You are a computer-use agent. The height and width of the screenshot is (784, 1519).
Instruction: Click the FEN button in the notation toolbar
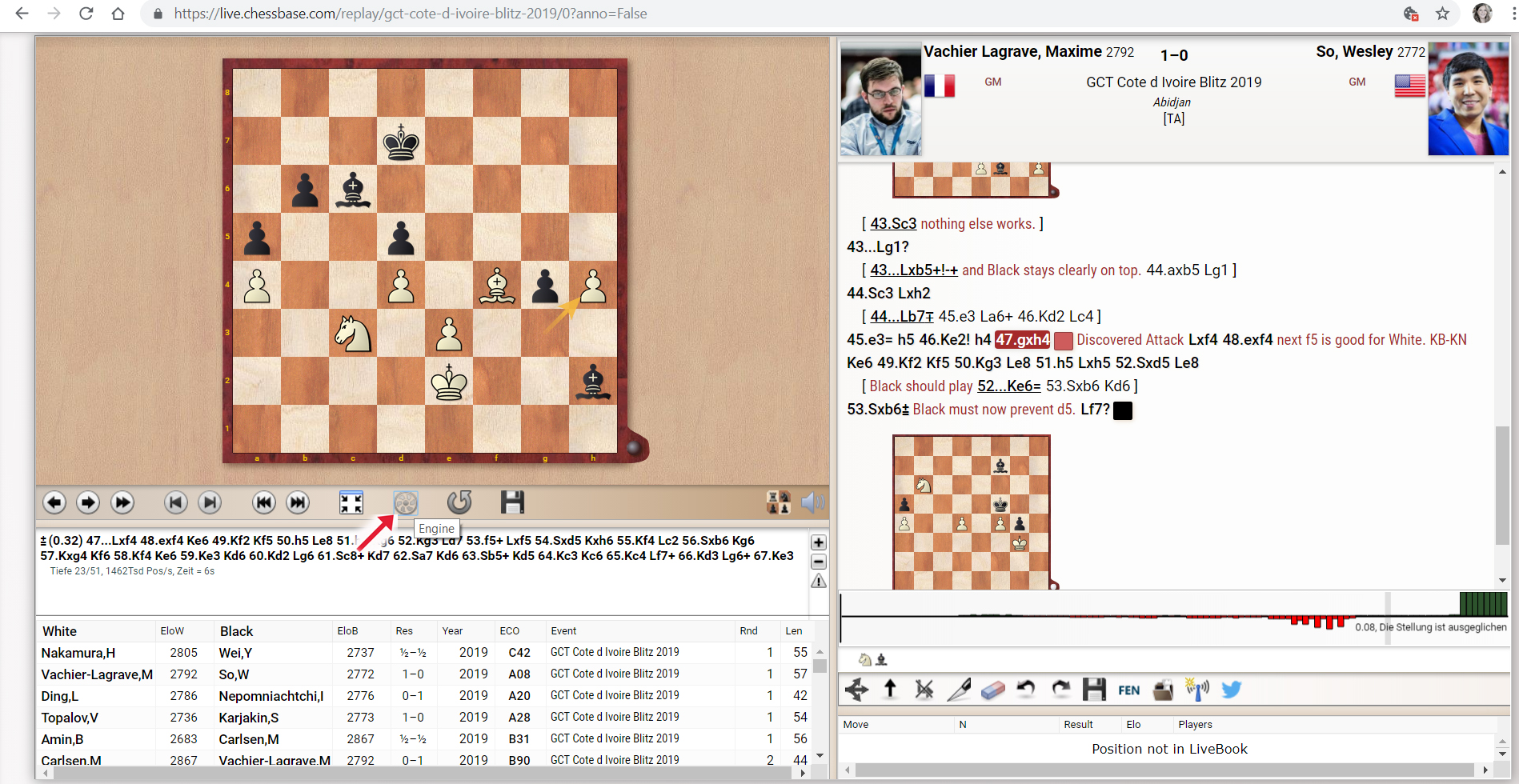pyautogui.click(x=1128, y=690)
